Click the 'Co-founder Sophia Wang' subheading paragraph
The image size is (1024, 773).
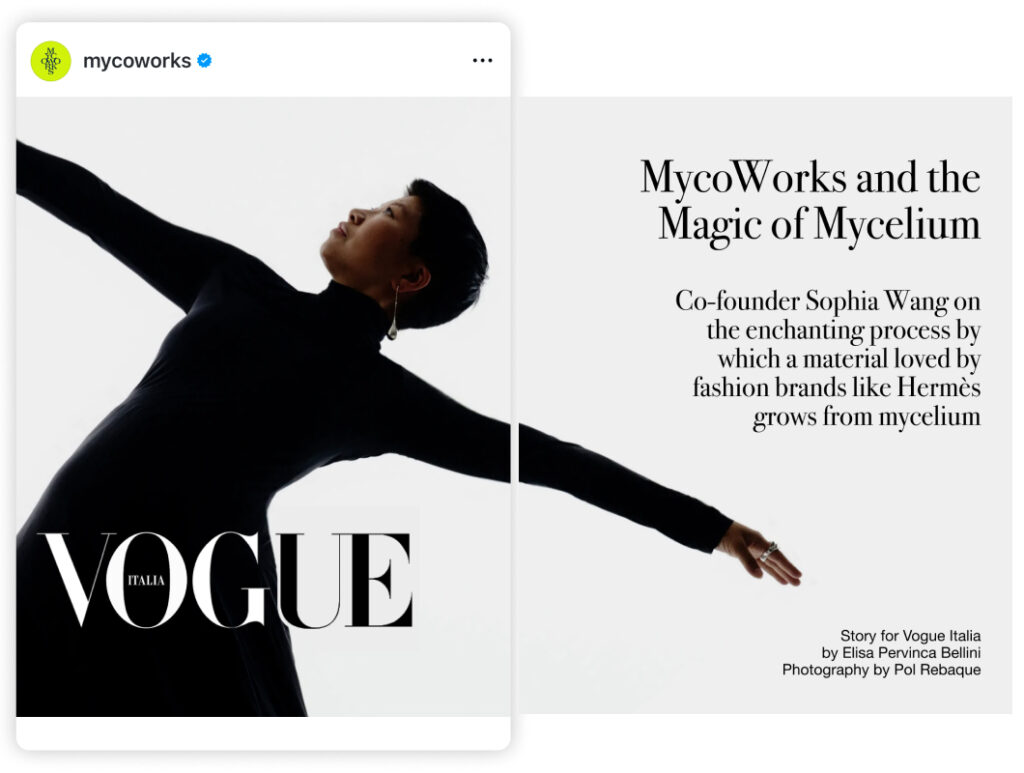[828, 359]
